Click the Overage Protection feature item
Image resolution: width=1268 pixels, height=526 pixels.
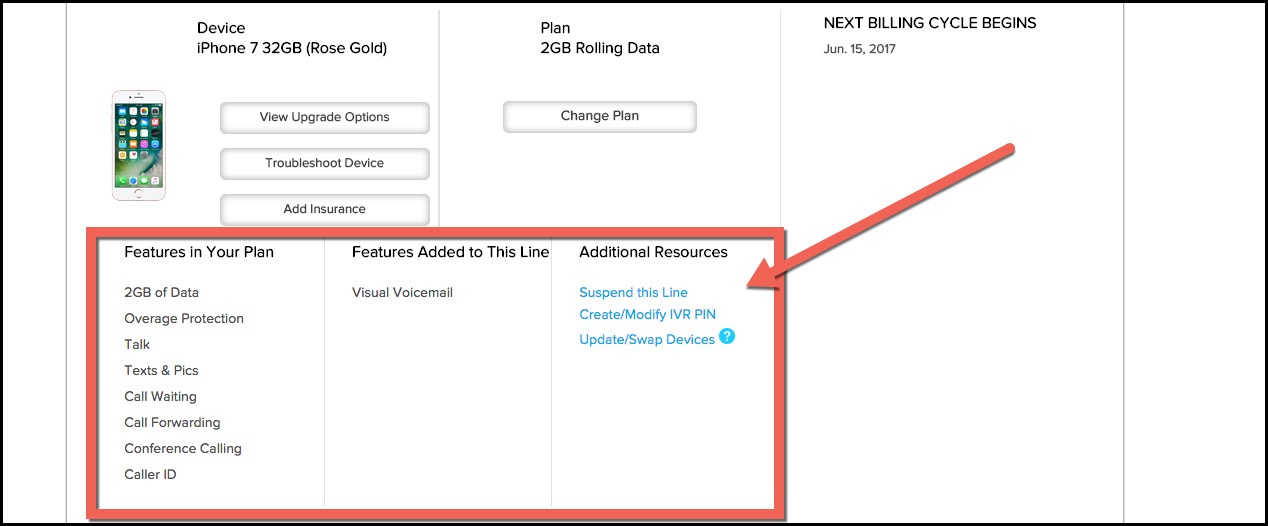coord(184,319)
